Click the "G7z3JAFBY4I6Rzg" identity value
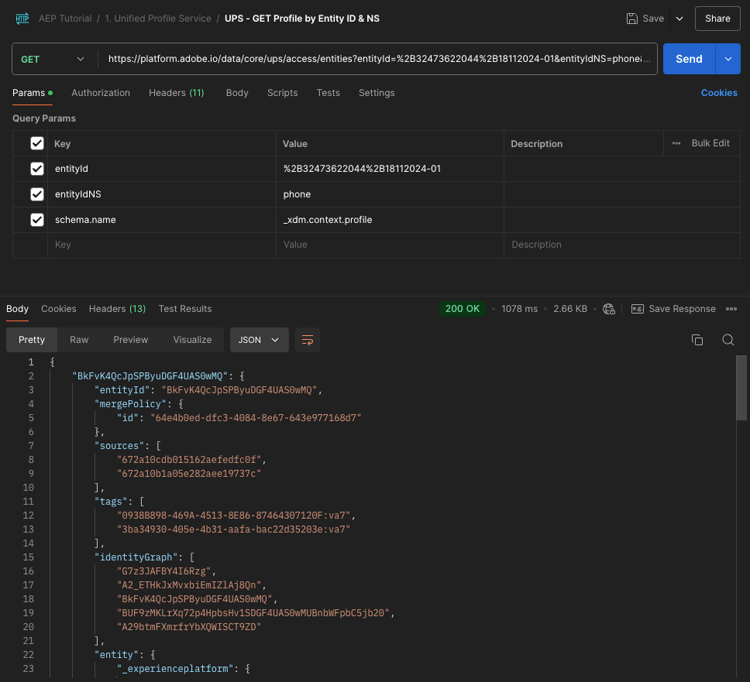 pyautogui.click(x=164, y=571)
